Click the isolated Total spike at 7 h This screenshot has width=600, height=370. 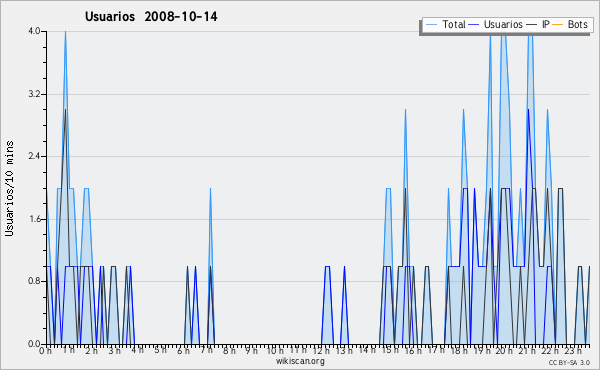(x=210, y=189)
